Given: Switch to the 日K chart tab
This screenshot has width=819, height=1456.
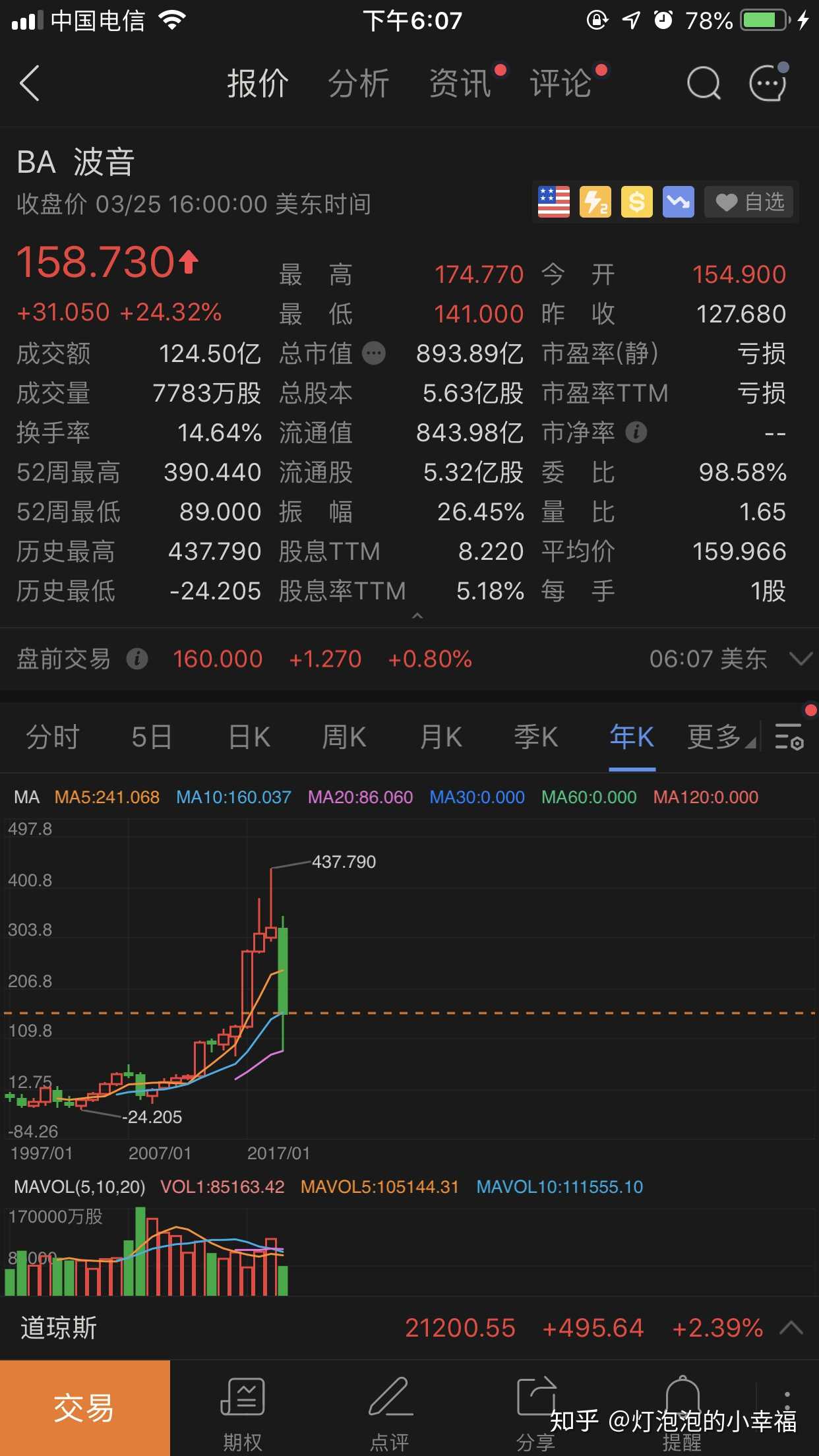Looking at the screenshot, I should coord(249,737).
